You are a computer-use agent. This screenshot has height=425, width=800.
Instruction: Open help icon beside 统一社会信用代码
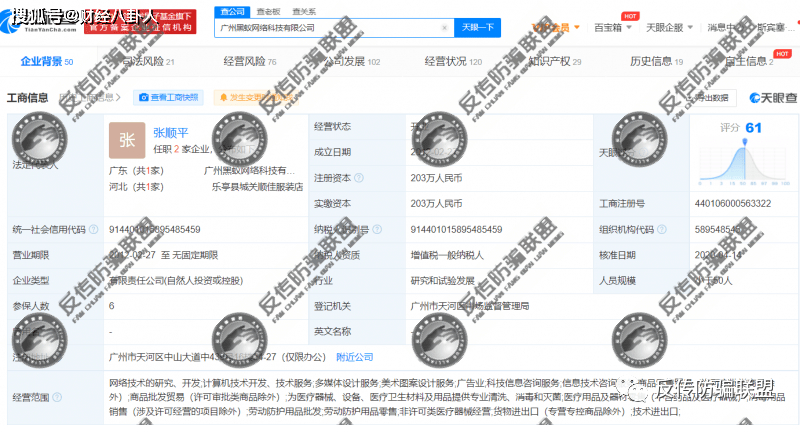click(x=94, y=229)
